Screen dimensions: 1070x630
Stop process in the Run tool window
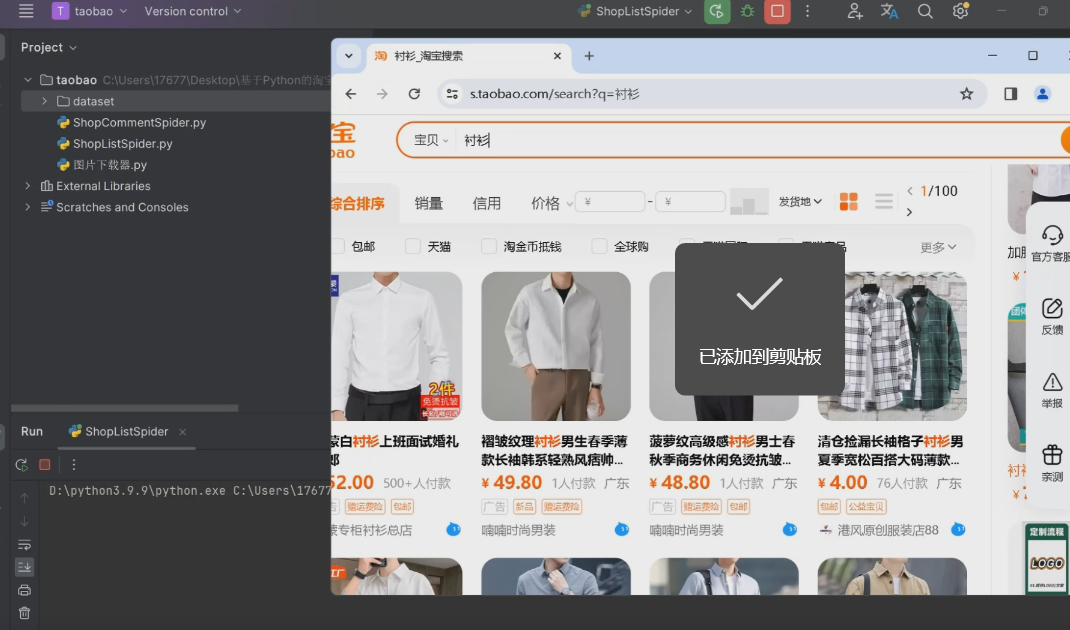point(45,465)
